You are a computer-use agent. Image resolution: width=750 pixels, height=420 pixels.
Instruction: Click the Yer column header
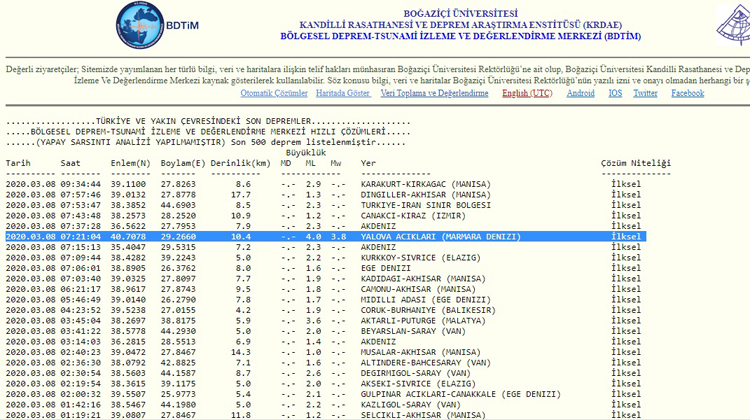tap(368, 163)
